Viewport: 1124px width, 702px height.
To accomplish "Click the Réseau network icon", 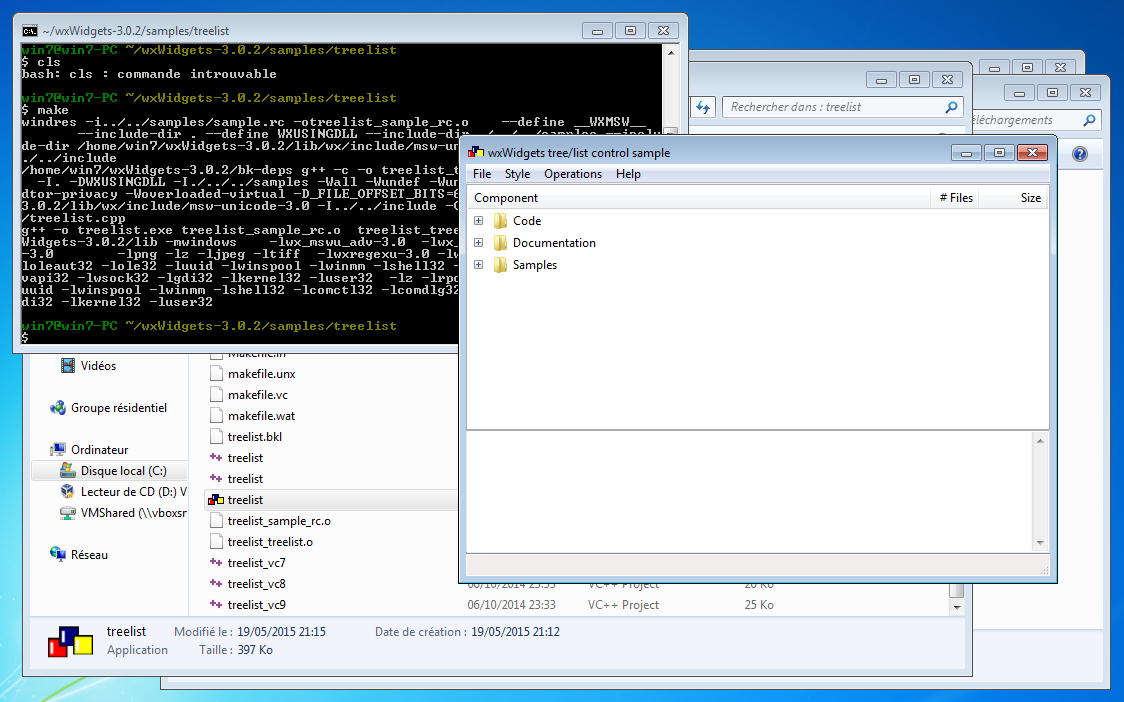I will click(x=57, y=554).
